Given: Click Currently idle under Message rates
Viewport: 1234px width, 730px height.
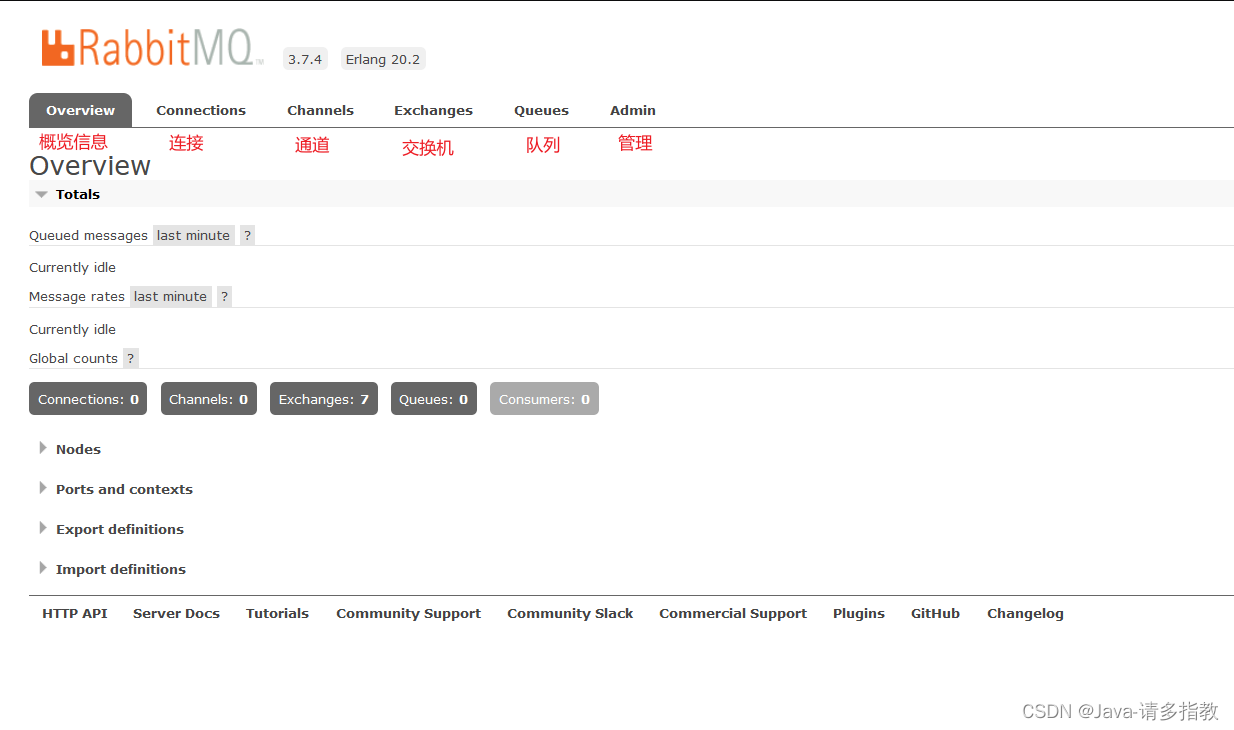Looking at the screenshot, I should click(72, 329).
